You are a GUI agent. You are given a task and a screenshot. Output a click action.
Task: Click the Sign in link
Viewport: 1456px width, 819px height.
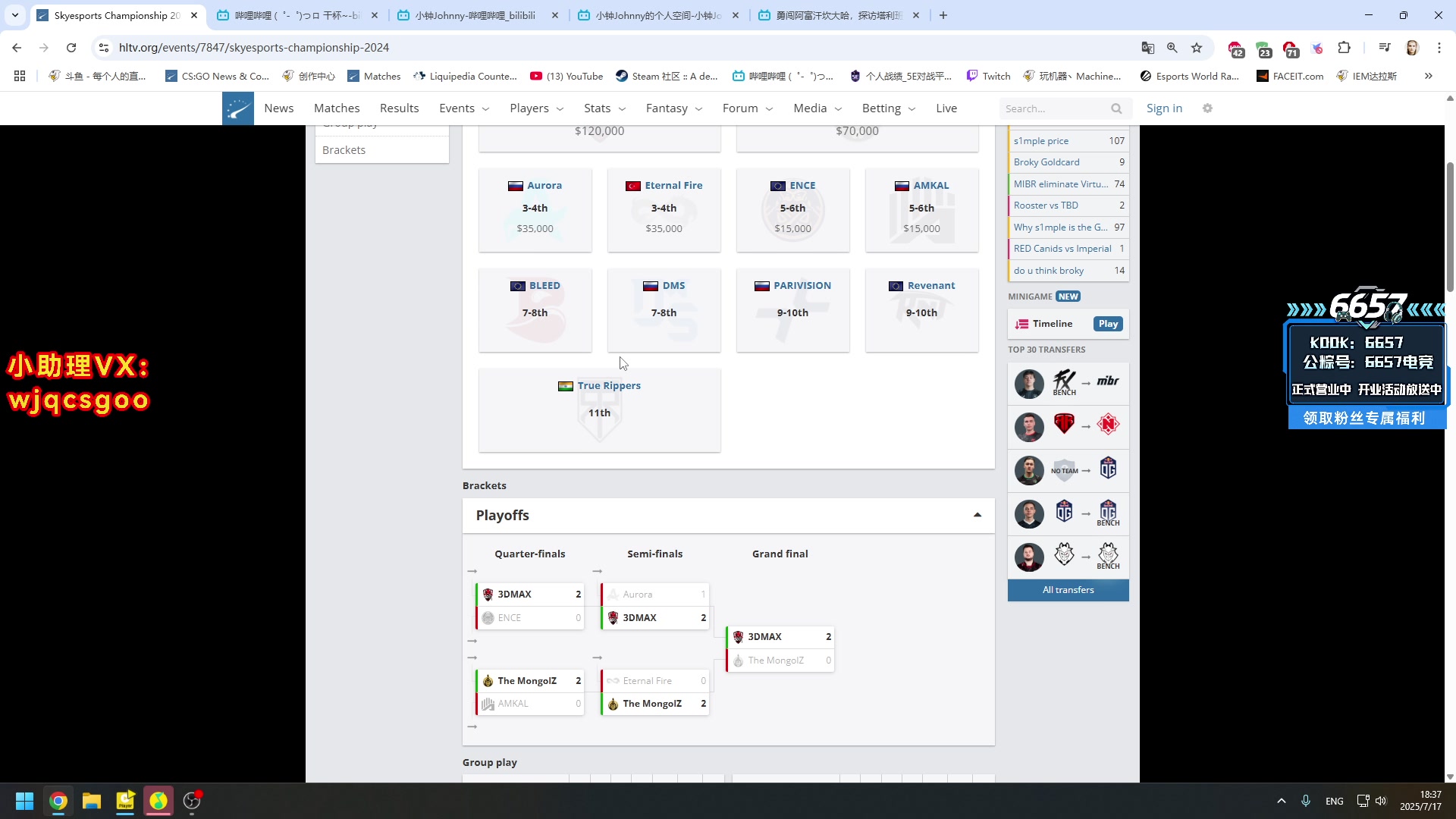click(1164, 108)
